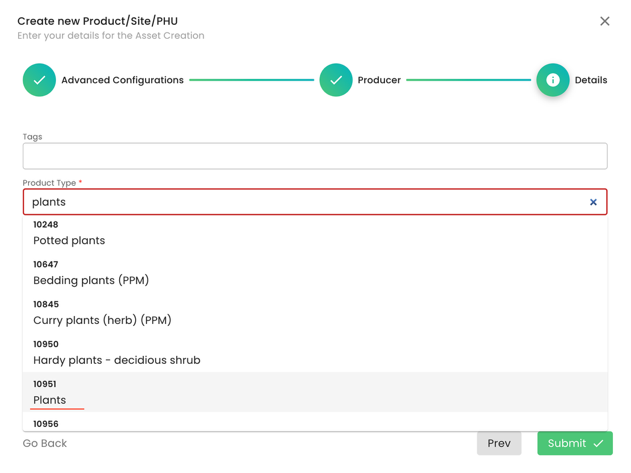Click the Advanced Configurations checkmark step icon
Screen dimensions: 631x473
[40, 80]
